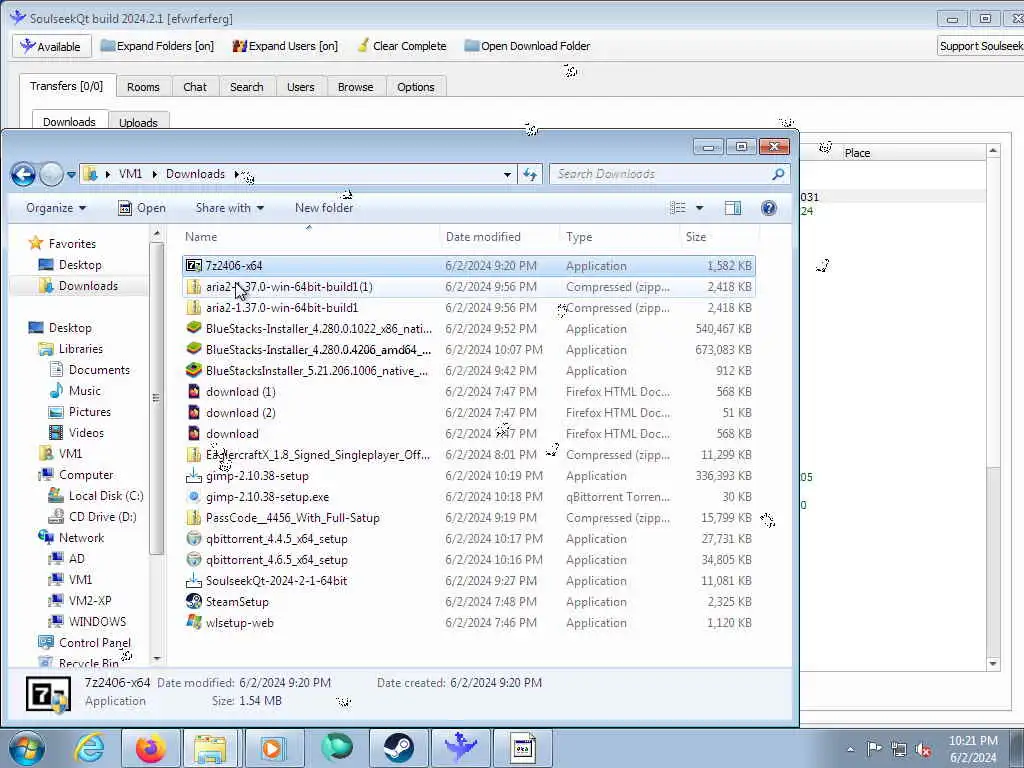Select the SteamSetup file icon
This screenshot has height=768, width=1024.
coord(194,601)
